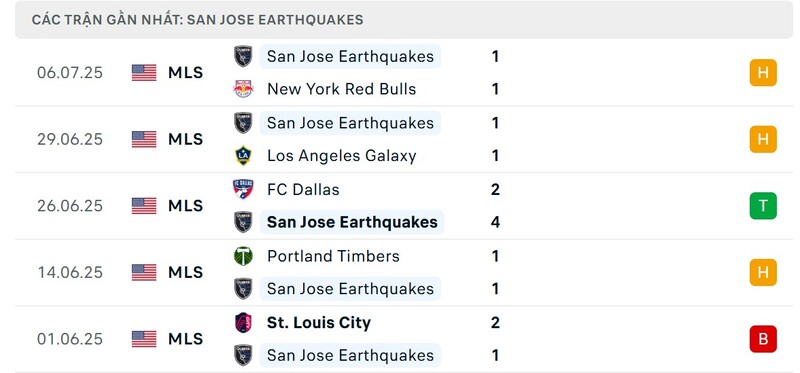Click the Los Angeles Galaxy crest icon
The image size is (800, 373).
coord(243,156)
